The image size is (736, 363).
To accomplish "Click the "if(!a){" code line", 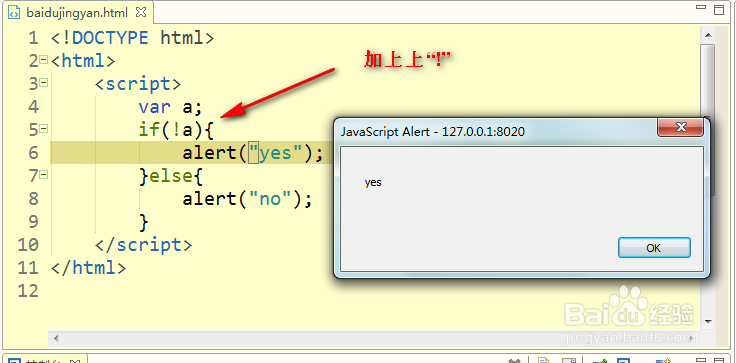I will tap(176, 130).
